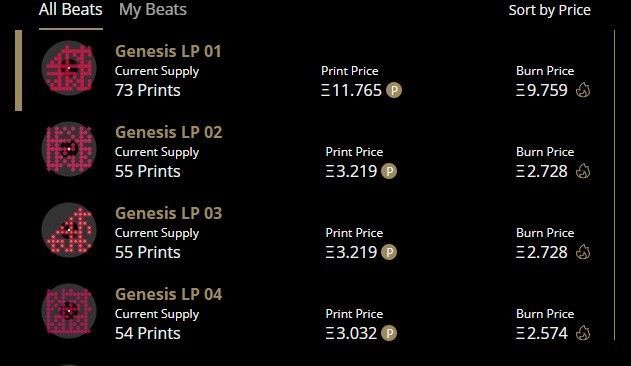Open the Genesis LP 02 title link
Image resolution: width=631 pixels, height=366 pixels.
(x=169, y=132)
